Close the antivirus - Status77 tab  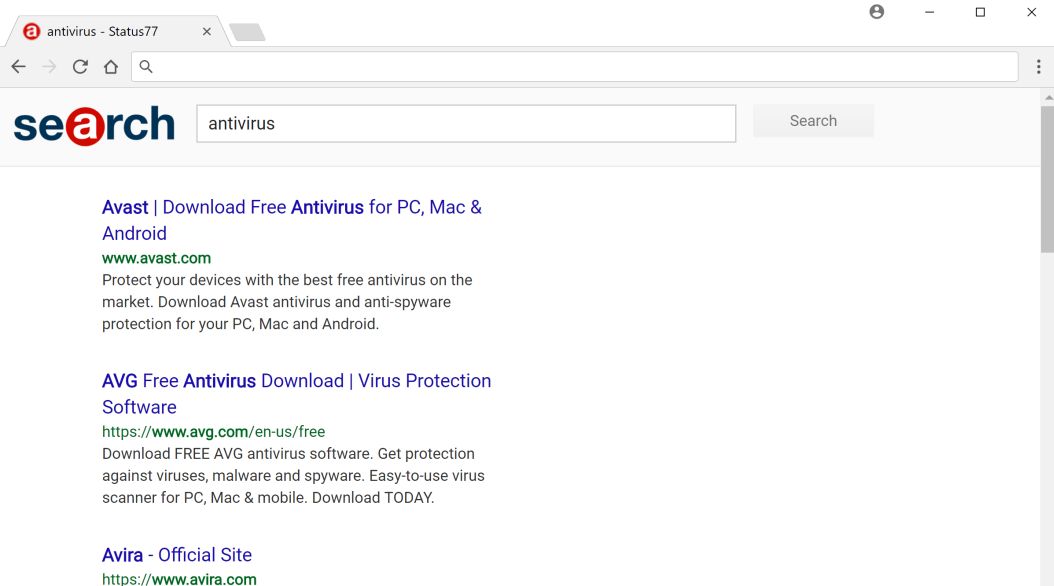click(207, 32)
